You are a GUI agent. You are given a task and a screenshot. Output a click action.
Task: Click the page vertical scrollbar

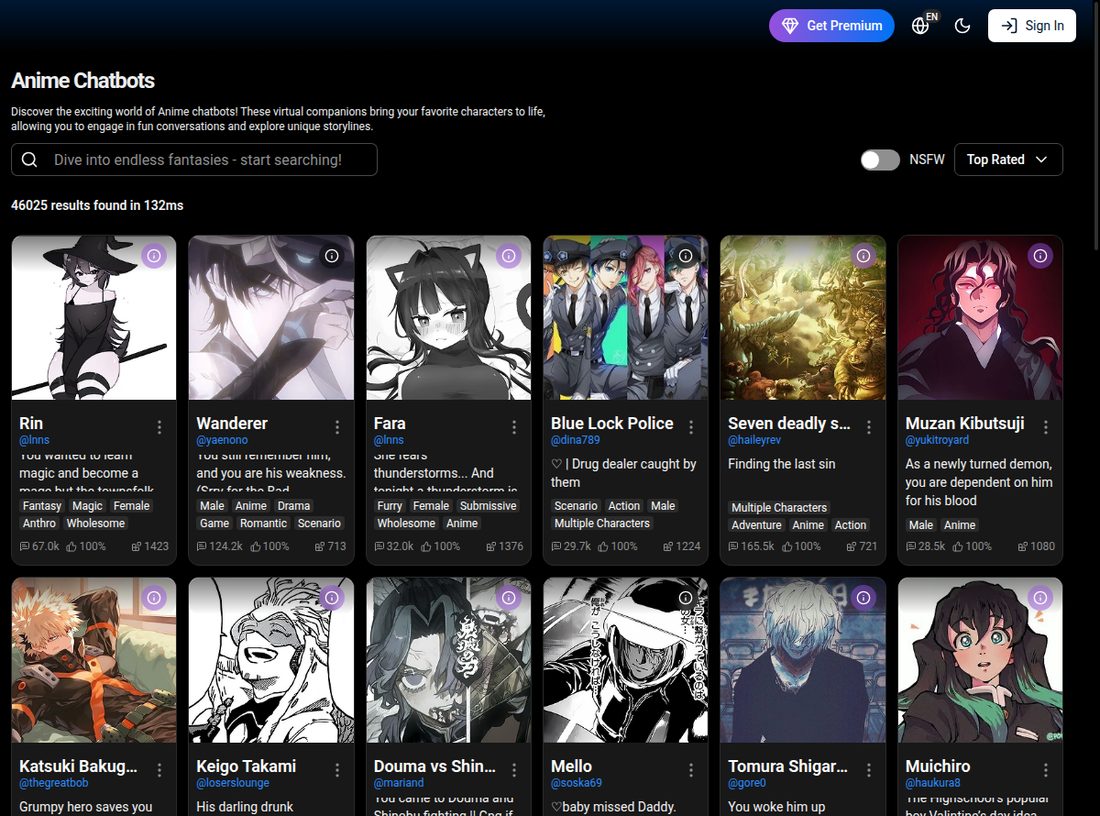pos(1095,126)
